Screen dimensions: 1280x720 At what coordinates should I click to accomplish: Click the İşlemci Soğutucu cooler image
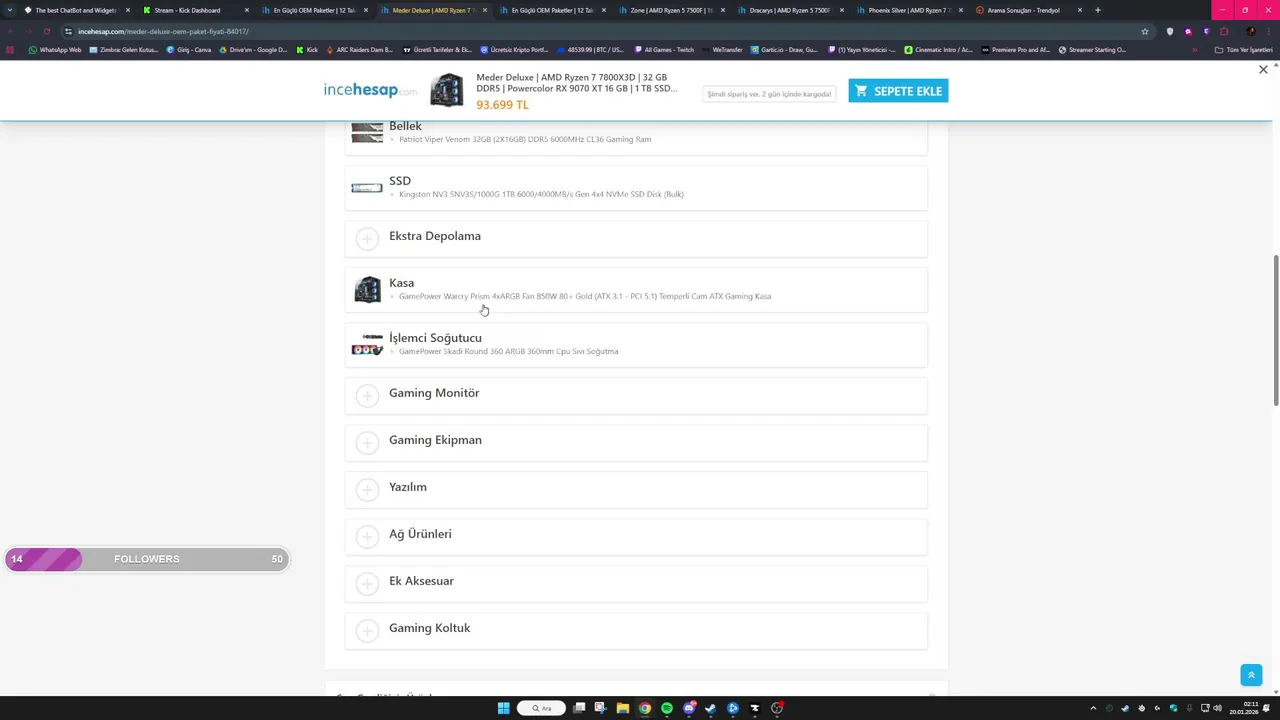coord(367,345)
